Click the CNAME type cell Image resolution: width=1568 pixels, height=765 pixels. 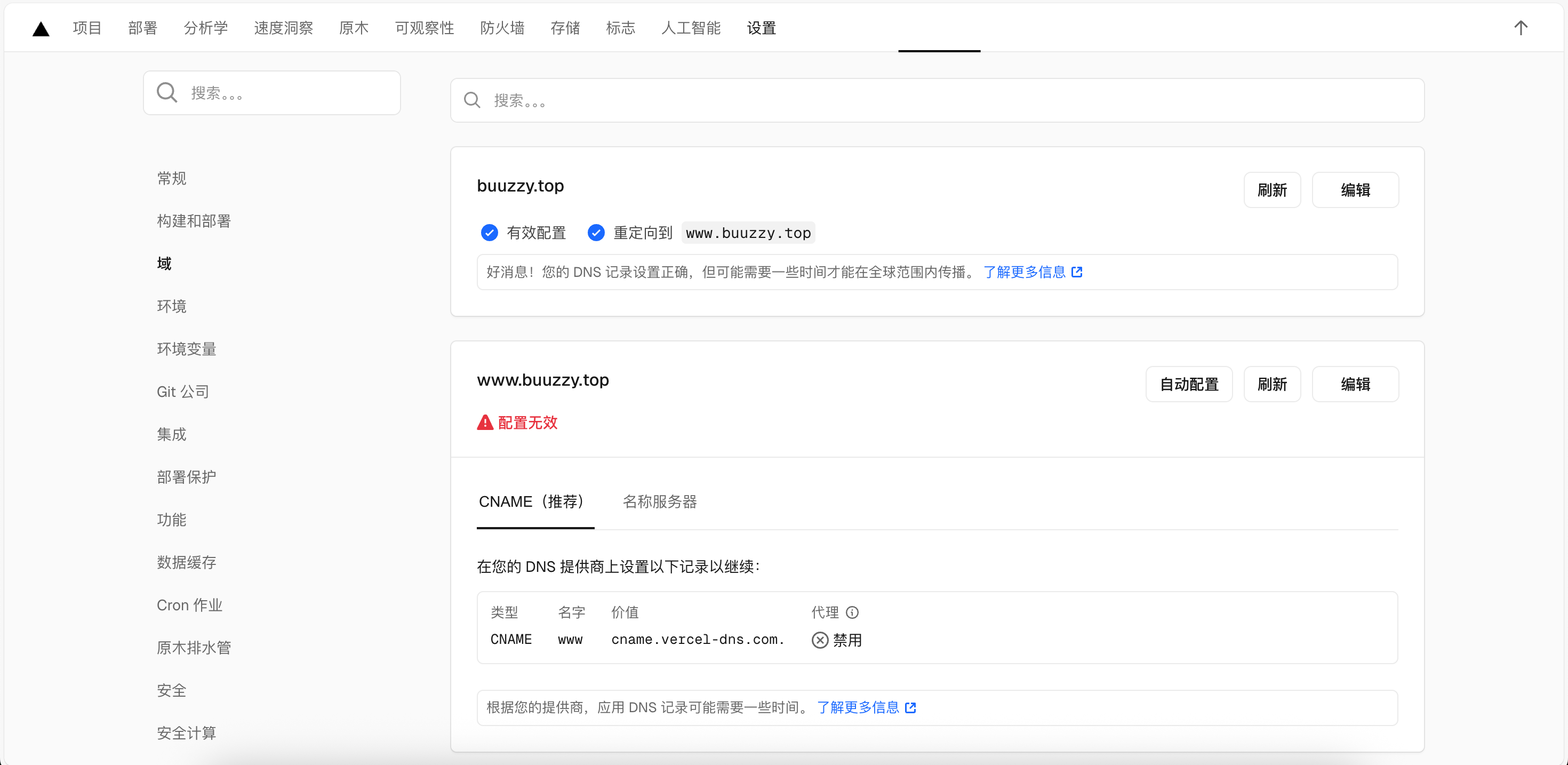[511, 640]
